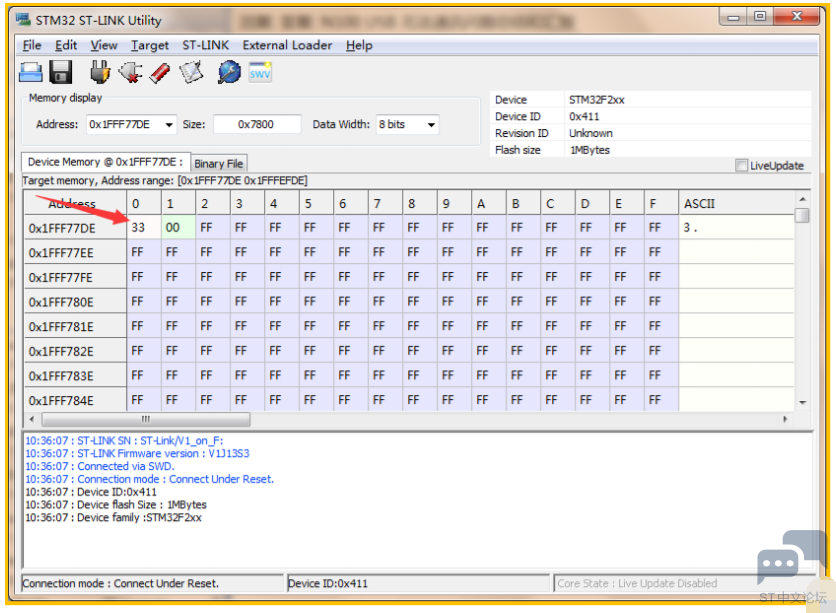
Task: Expand the Address dropdown arrow
Action: click(168, 125)
